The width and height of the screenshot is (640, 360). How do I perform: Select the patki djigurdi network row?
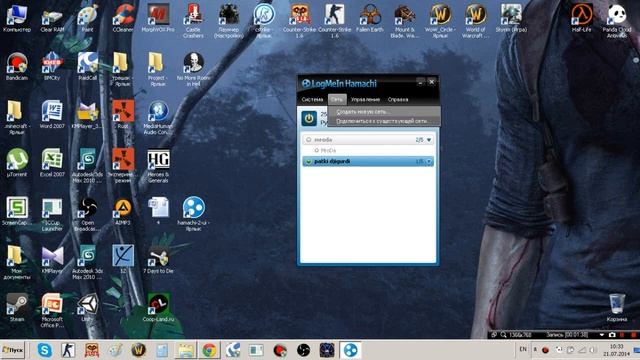pyautogui.click(x=368, y=161)
